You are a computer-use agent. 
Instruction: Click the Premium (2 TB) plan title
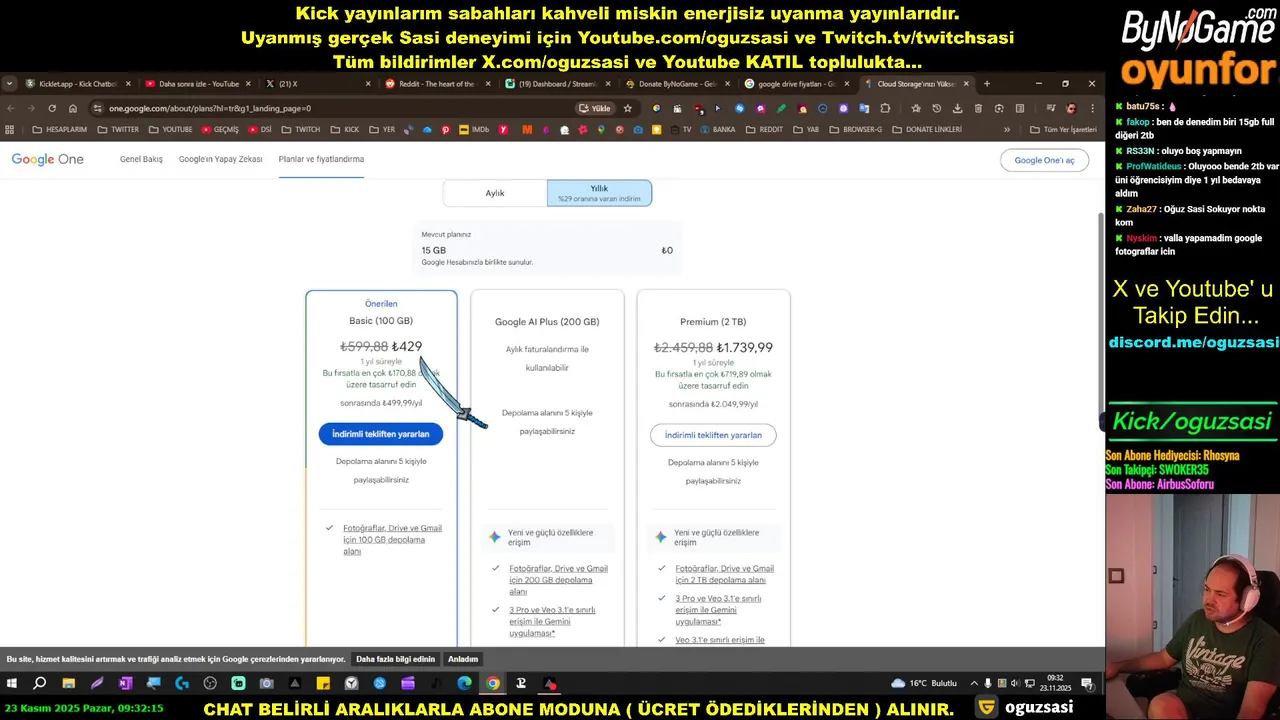pyautogui.click(x=713, y=322)
